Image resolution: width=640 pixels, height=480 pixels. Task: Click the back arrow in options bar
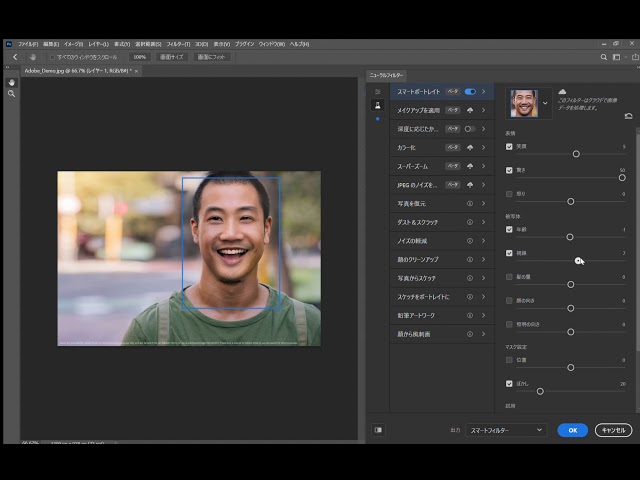[15, 57]
